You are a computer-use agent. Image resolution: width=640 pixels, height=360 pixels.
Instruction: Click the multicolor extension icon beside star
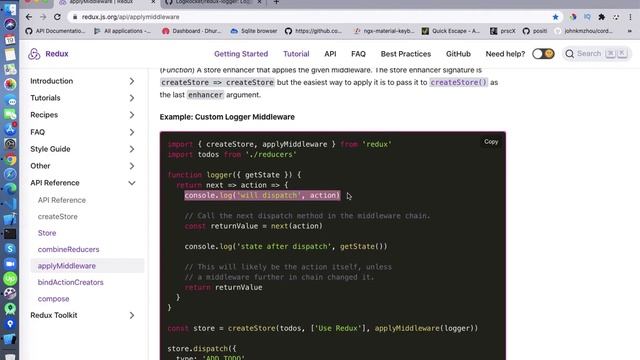click(x=573, y=17)
